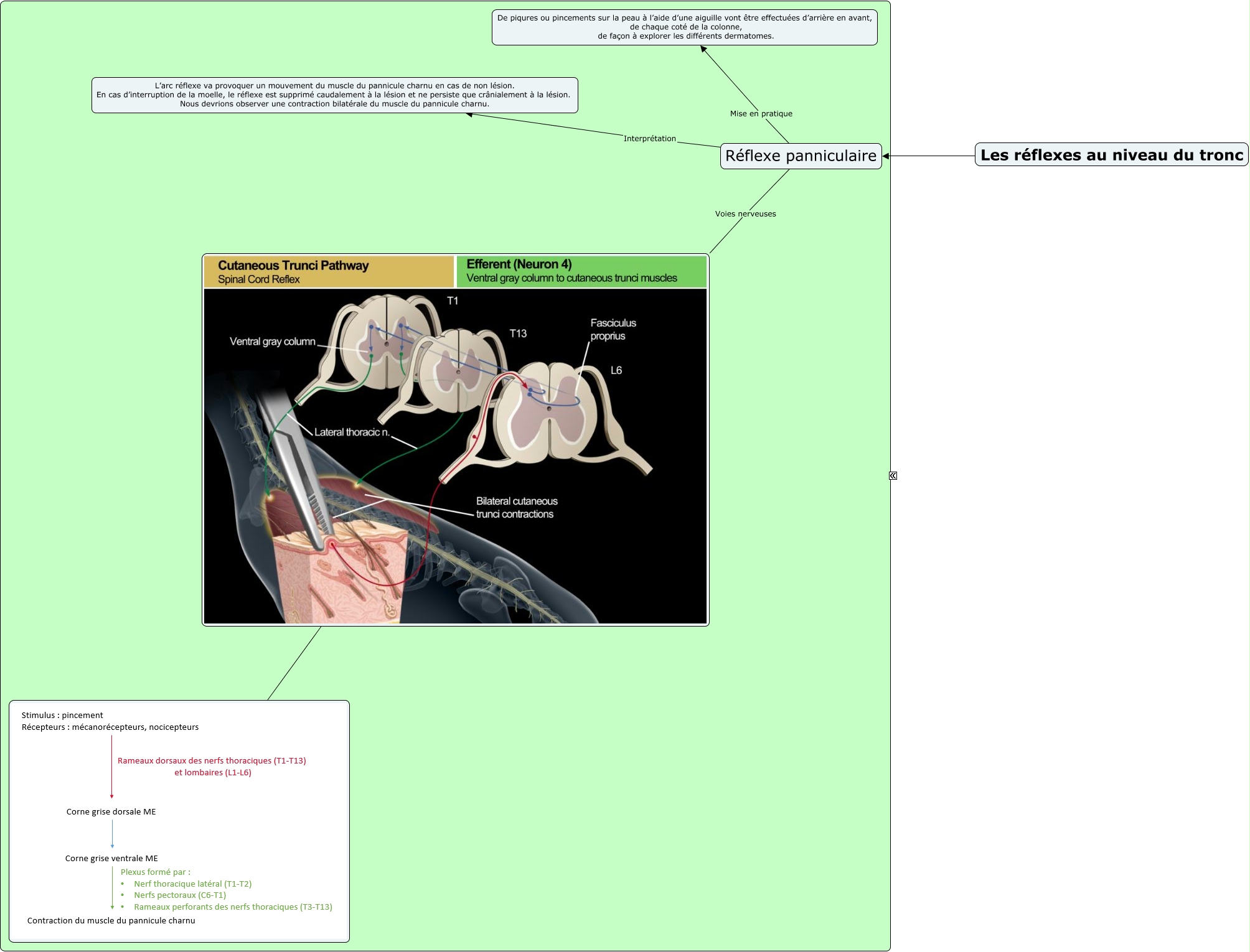Click the 'Lateral thoracic n.' label

[x=352, y=432]
